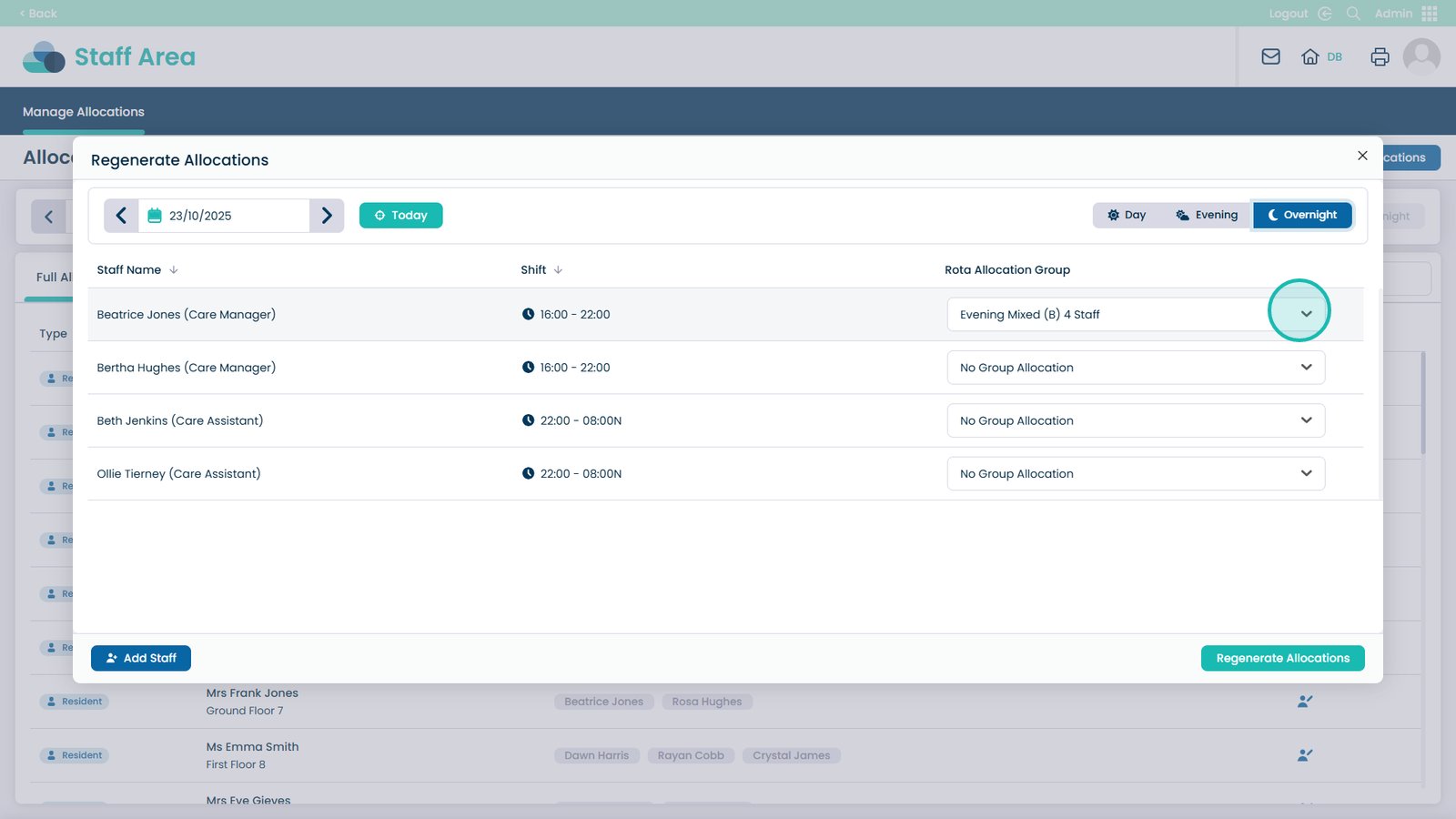Go to previous date with left arrow
This screenshot has width=1456, height=819.
(x=121, y=216)
